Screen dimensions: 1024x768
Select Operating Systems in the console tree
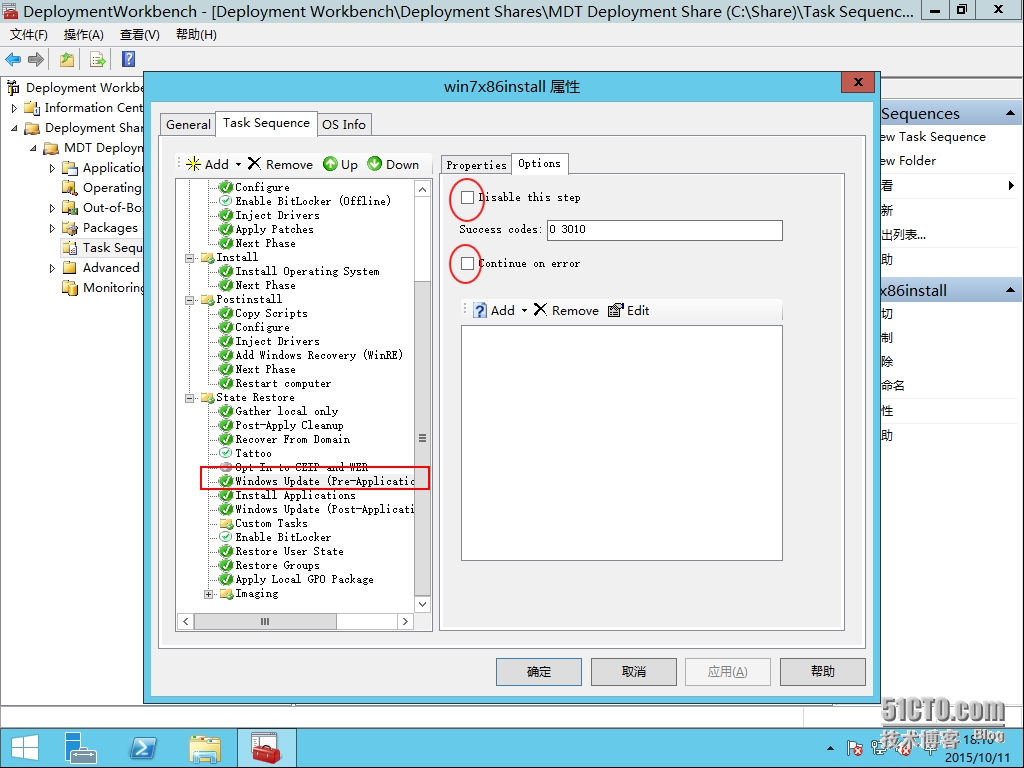click(103, 188)
